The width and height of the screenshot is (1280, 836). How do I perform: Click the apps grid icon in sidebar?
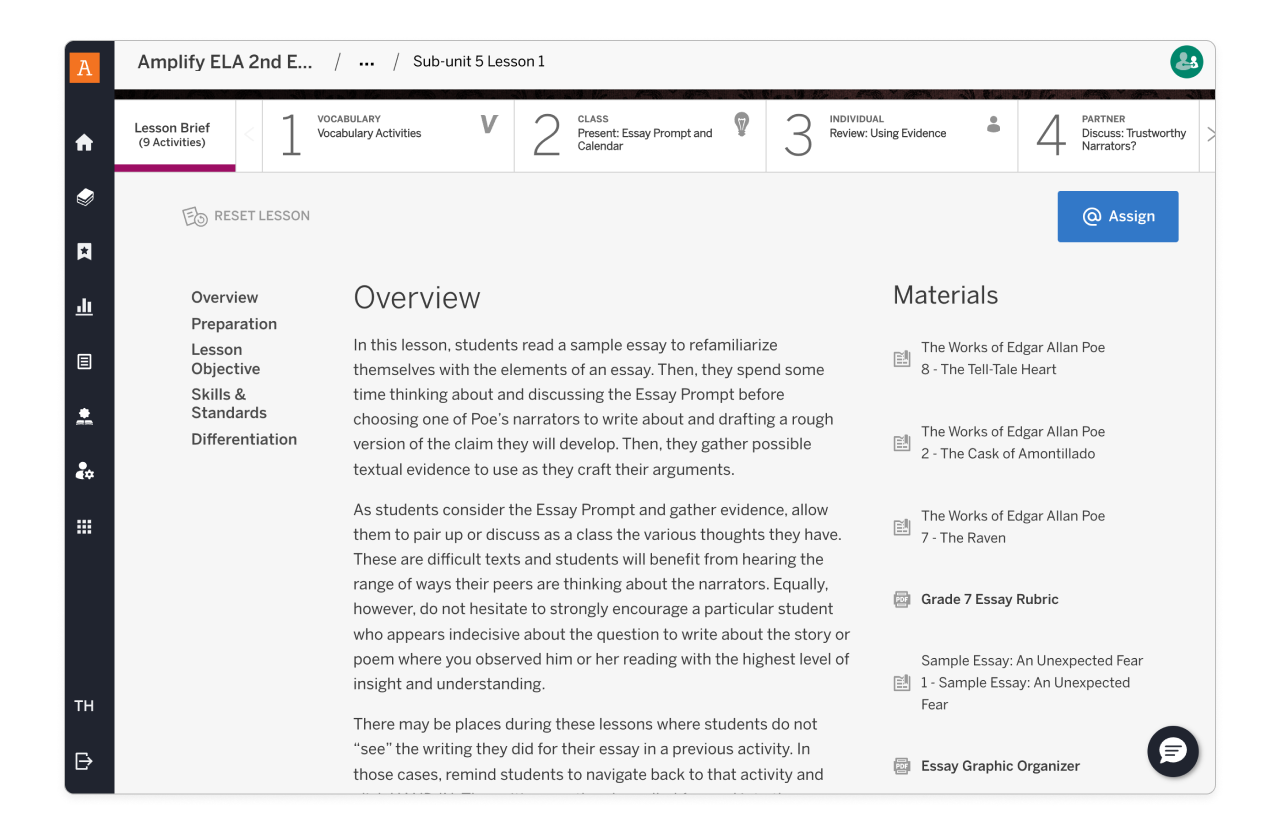85,526
